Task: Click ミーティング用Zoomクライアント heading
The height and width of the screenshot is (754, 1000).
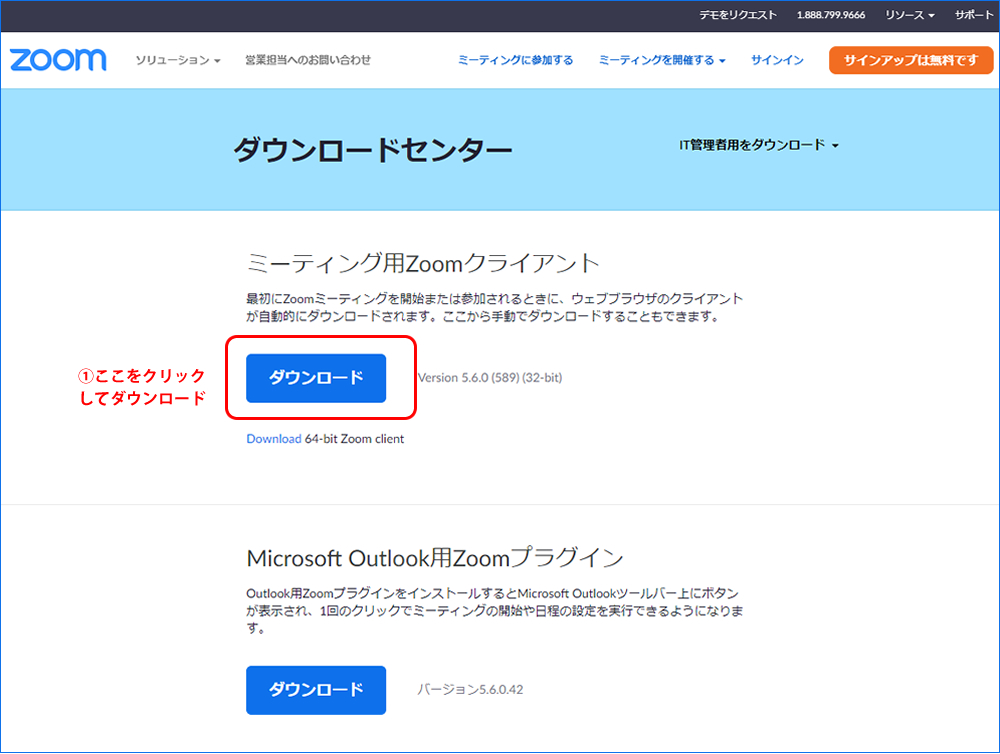Action: [423, 263]
